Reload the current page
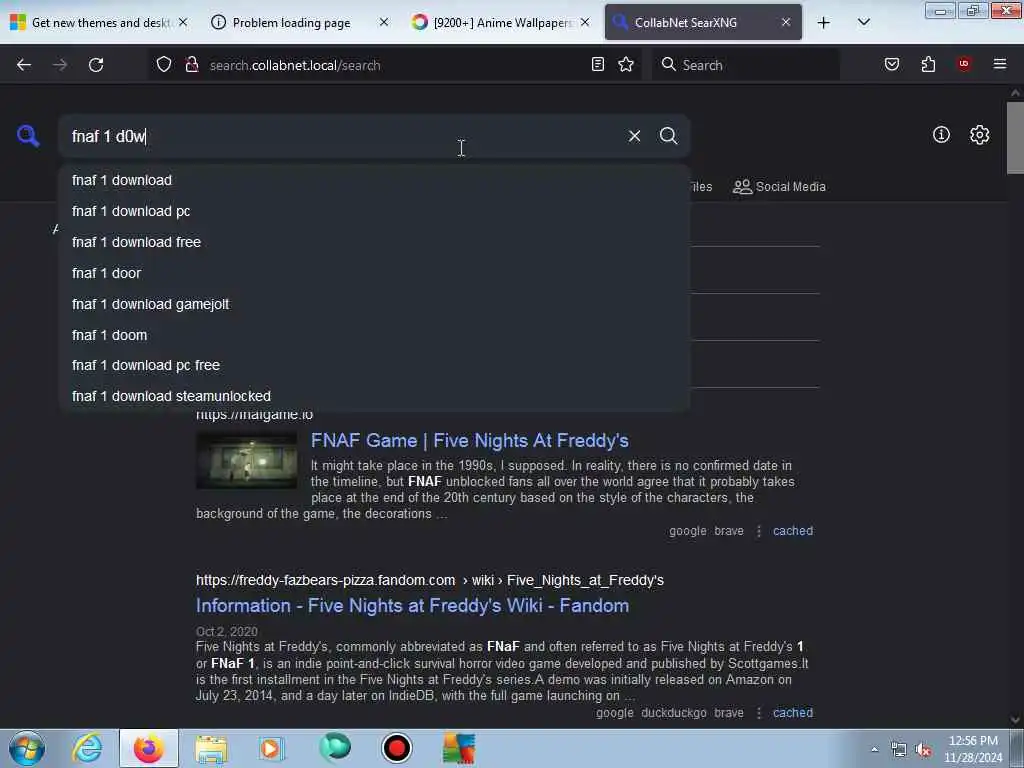Image resolution: width=1024 pixels, height=768 pixels. point(96,65)
